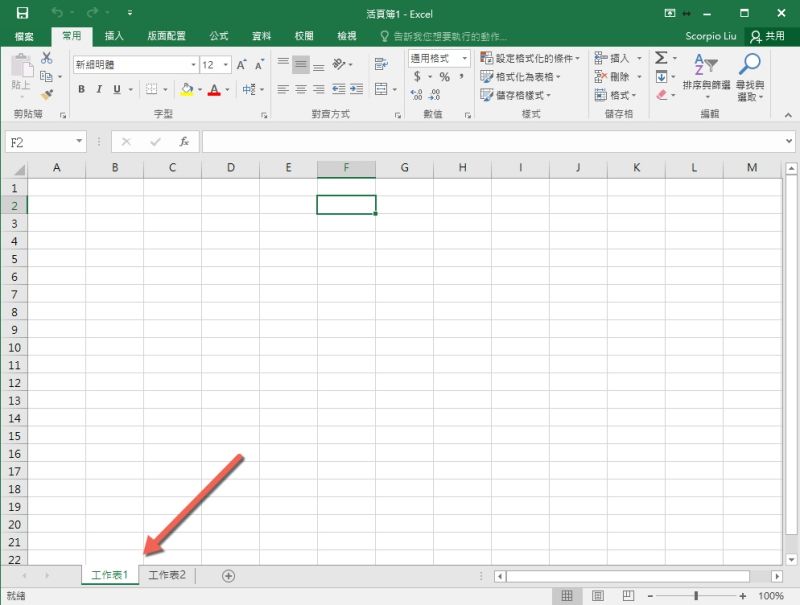800x605 pixels.
Task: Toggle Italic formatting
Action: pos(99,90)
